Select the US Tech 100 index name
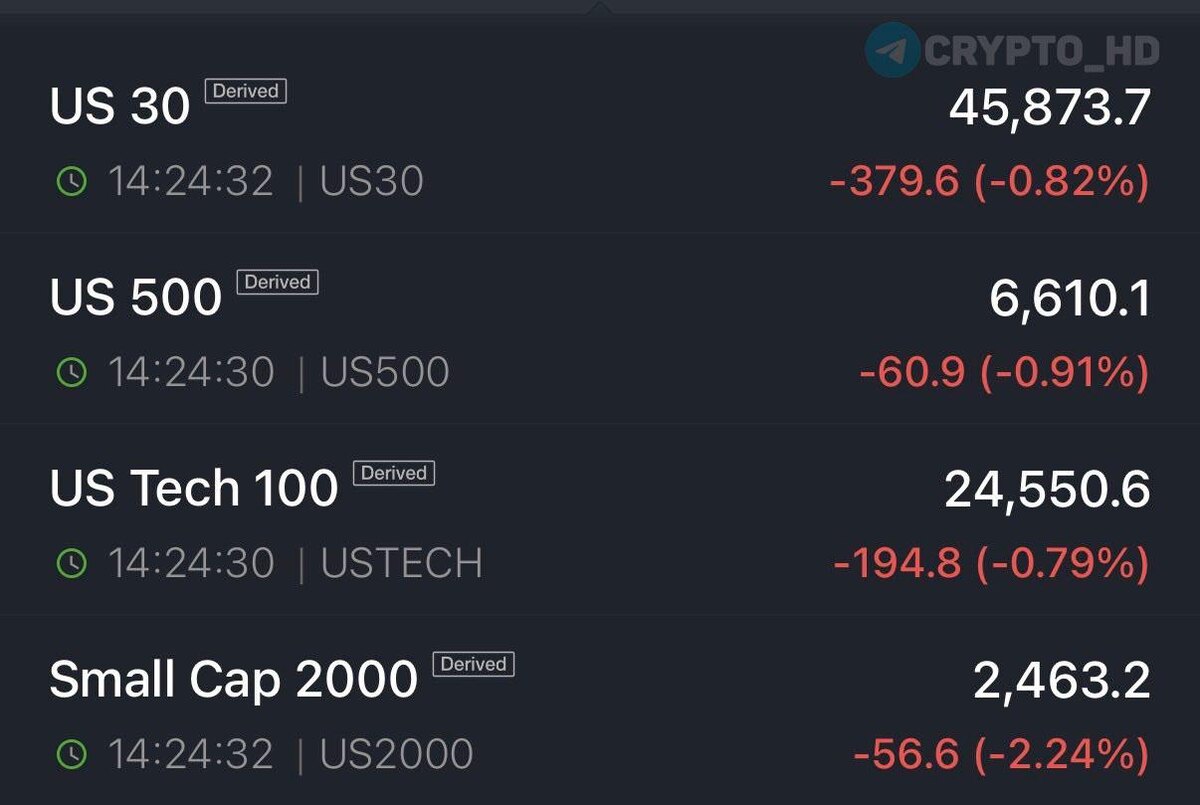 point(194,489)
